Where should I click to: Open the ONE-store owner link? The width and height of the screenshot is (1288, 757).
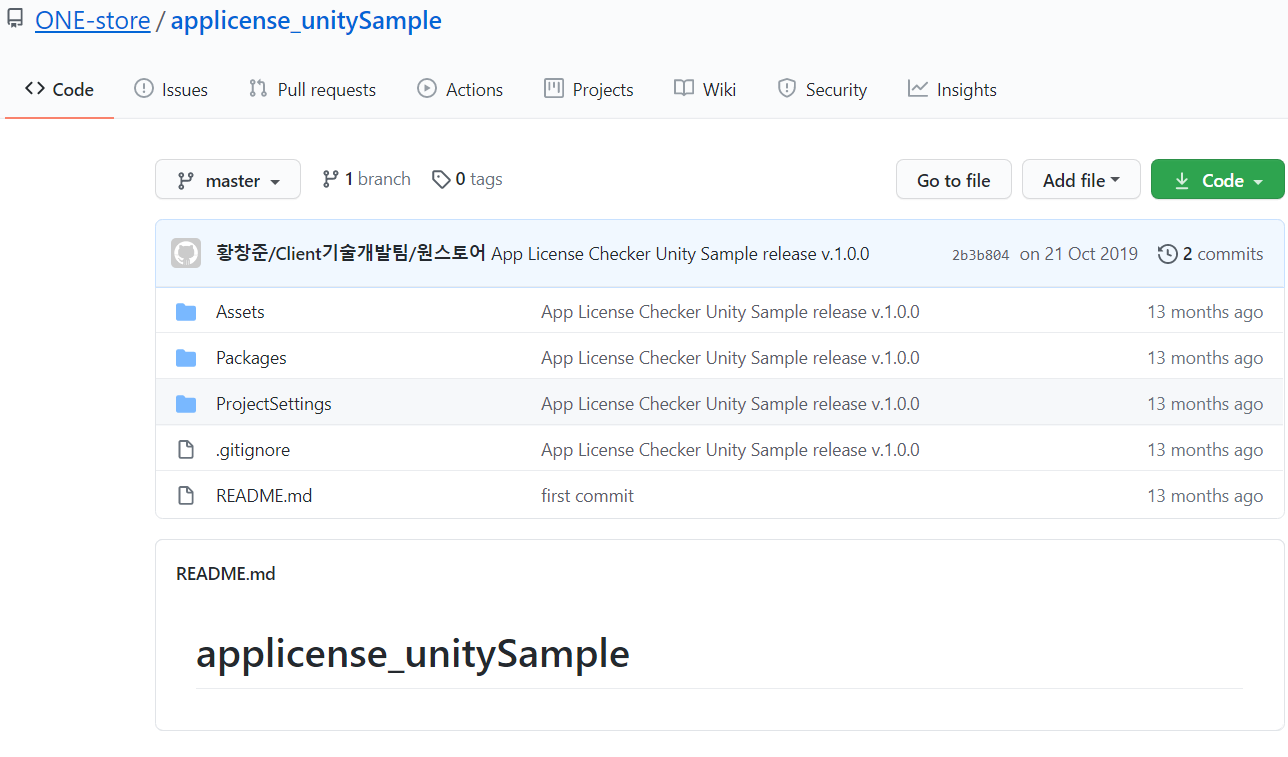pos(92,20)
